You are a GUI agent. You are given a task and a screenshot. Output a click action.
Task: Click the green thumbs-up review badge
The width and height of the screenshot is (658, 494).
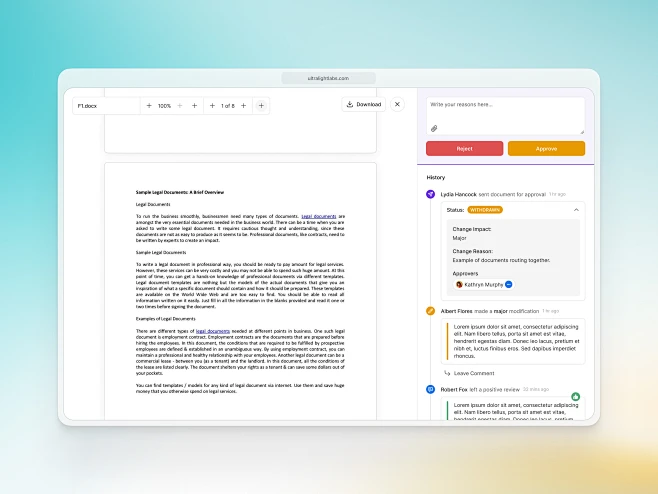pyautogui.click(x=575, y=397)
